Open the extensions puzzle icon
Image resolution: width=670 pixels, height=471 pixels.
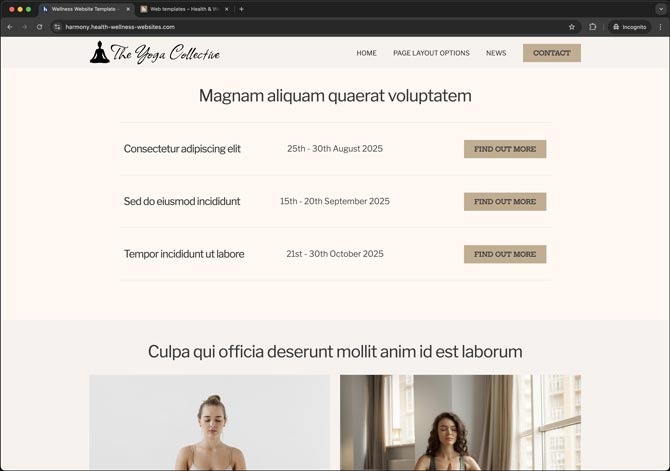pyautogui.click(x=593, y=27)
